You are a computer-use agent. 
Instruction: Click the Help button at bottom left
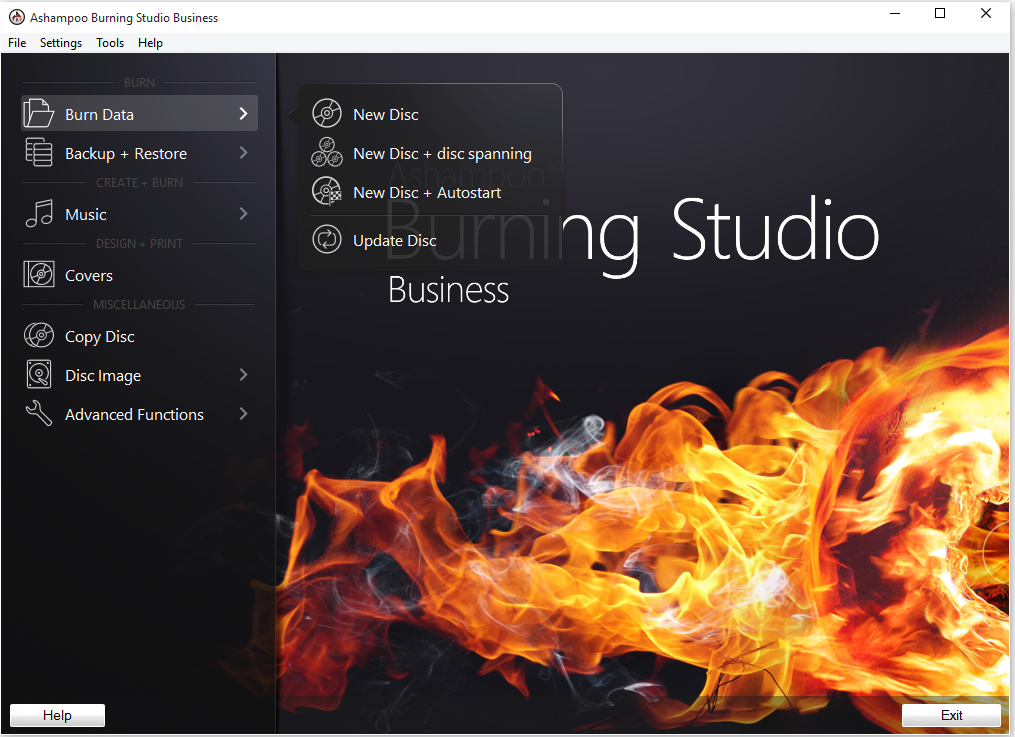click(58, 715)
